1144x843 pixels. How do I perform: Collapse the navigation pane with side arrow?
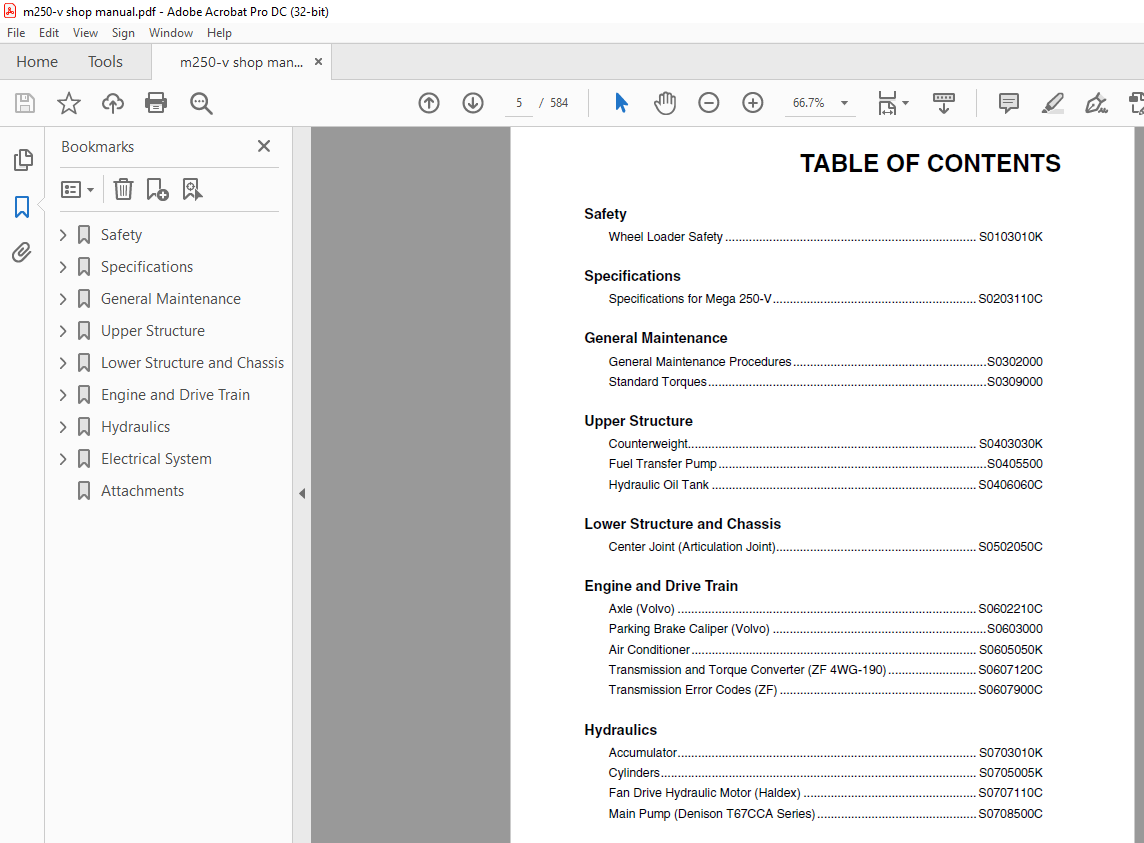click(x=302, y=493)
